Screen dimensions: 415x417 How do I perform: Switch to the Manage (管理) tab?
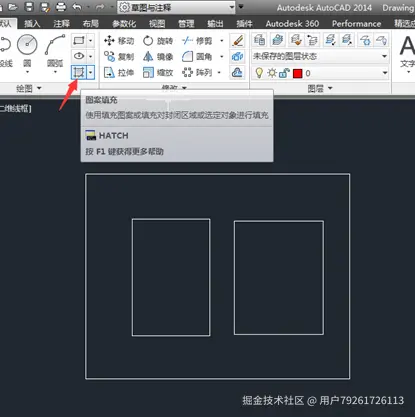[186, 24]
